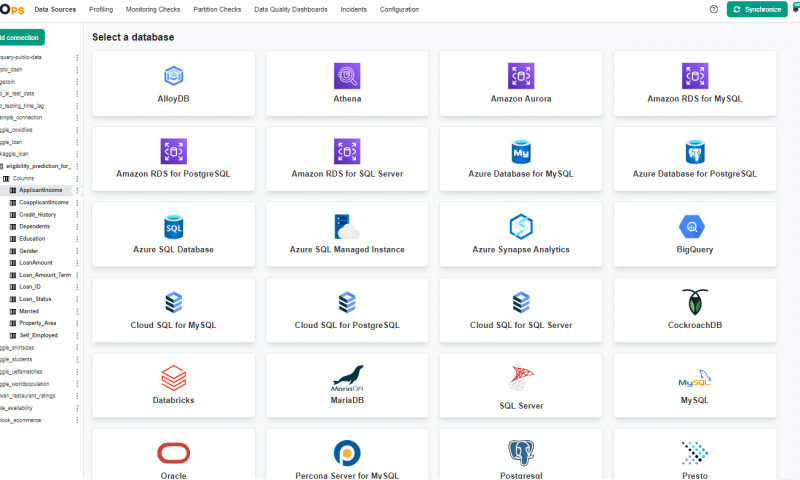Switch to the Profiling tab

[100, 9]
